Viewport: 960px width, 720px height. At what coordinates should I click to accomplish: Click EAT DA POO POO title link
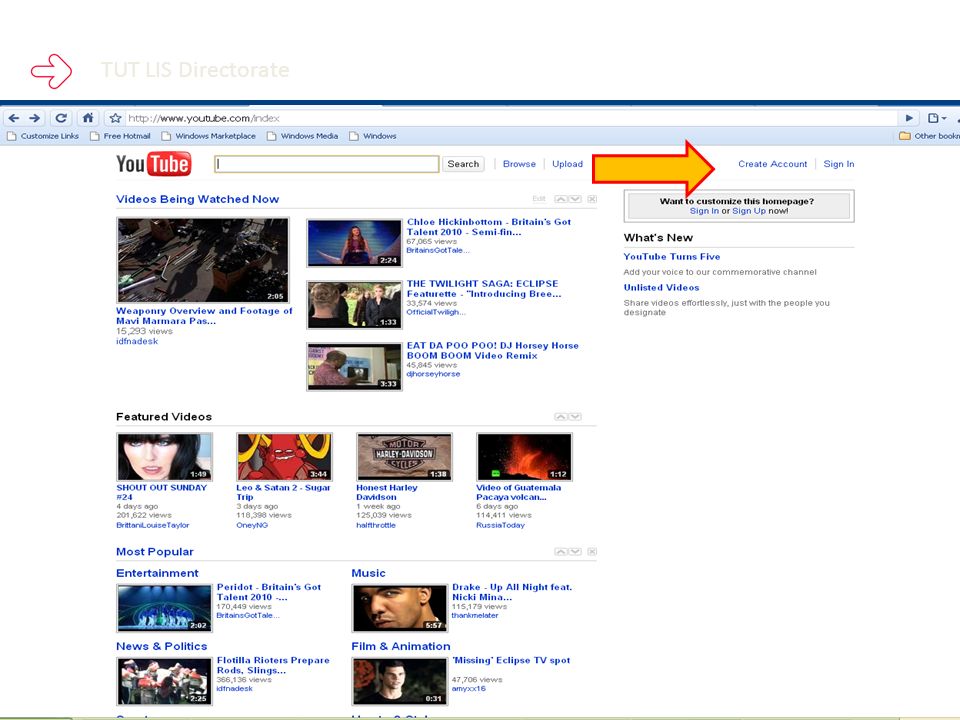tap(492, 351)
